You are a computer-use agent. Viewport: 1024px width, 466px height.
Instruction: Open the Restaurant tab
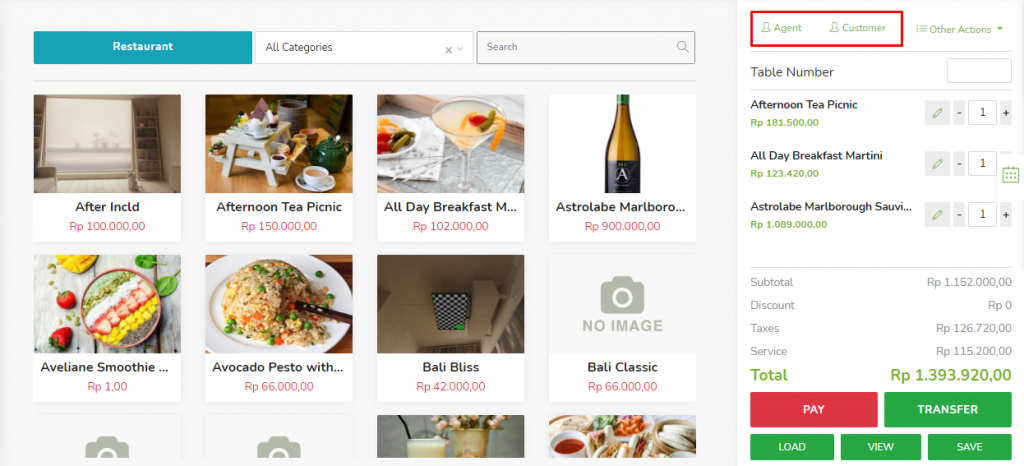143,47
